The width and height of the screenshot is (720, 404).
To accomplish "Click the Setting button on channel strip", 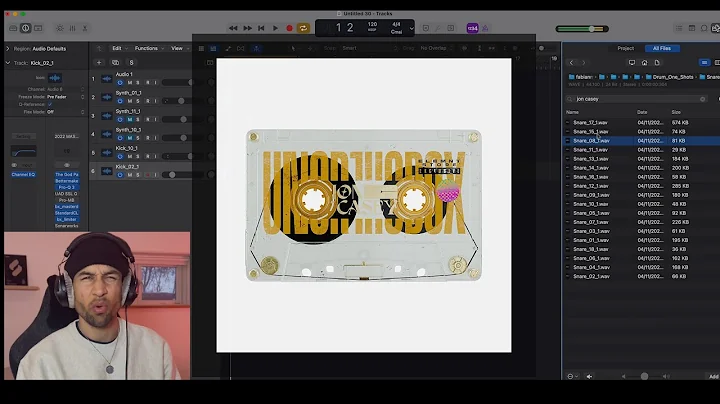I will 23,136.
